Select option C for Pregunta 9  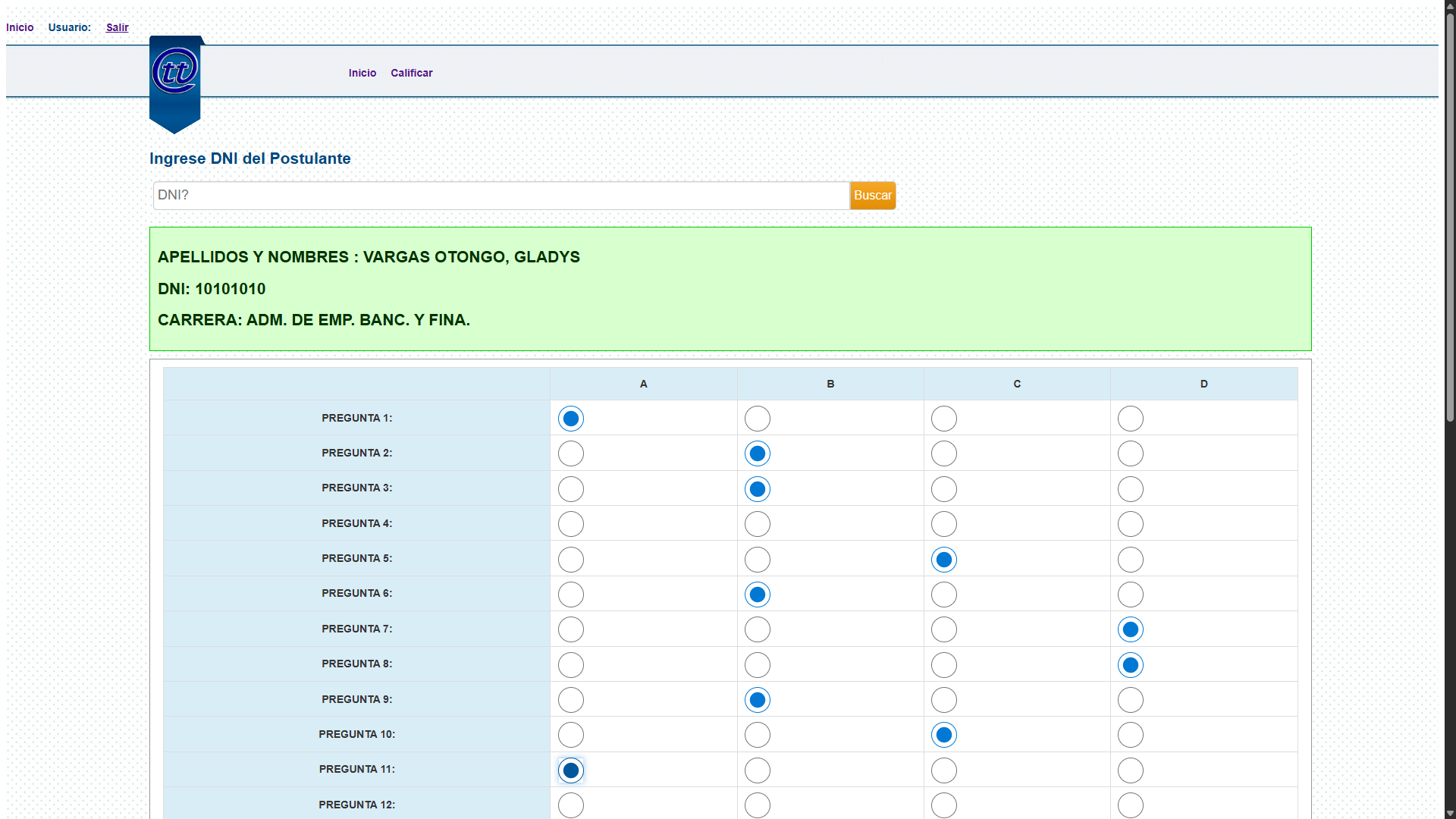944,700
